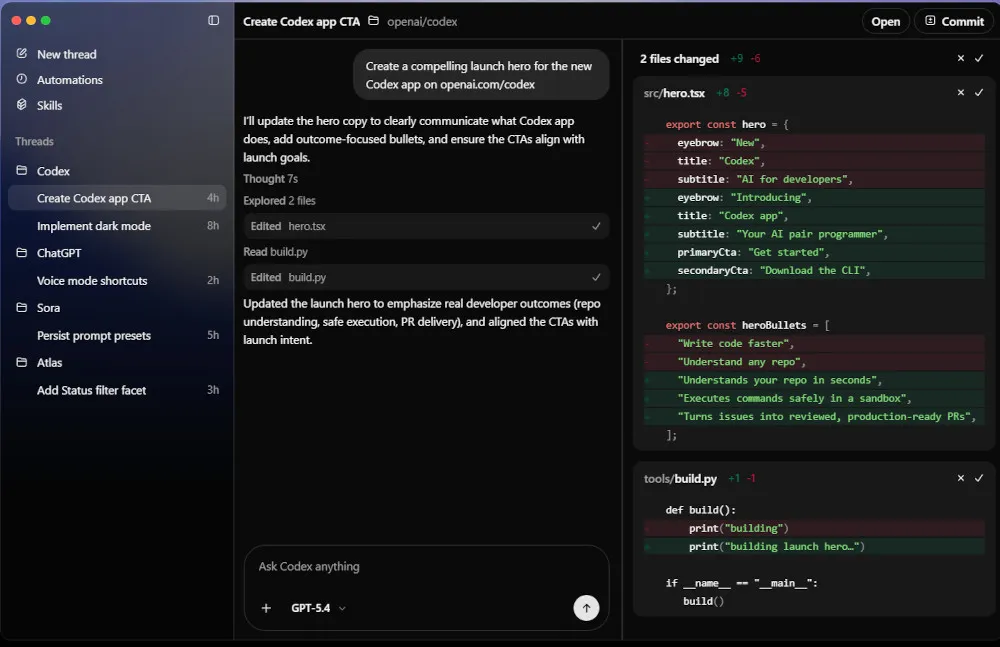Open the Edited hero.tsx entry
This screenshot has width=1000, height=647.
[426, 226]
